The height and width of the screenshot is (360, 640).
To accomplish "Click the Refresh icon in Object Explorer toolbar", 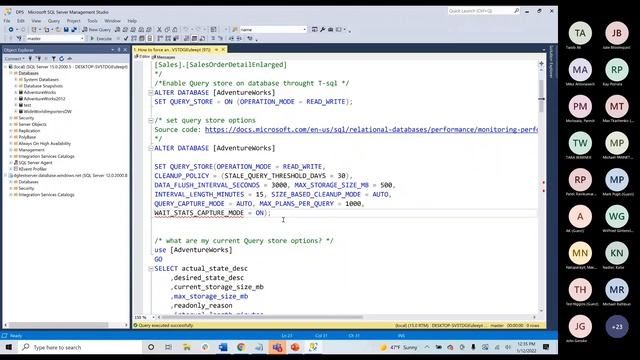I will (x=62, y=59).
